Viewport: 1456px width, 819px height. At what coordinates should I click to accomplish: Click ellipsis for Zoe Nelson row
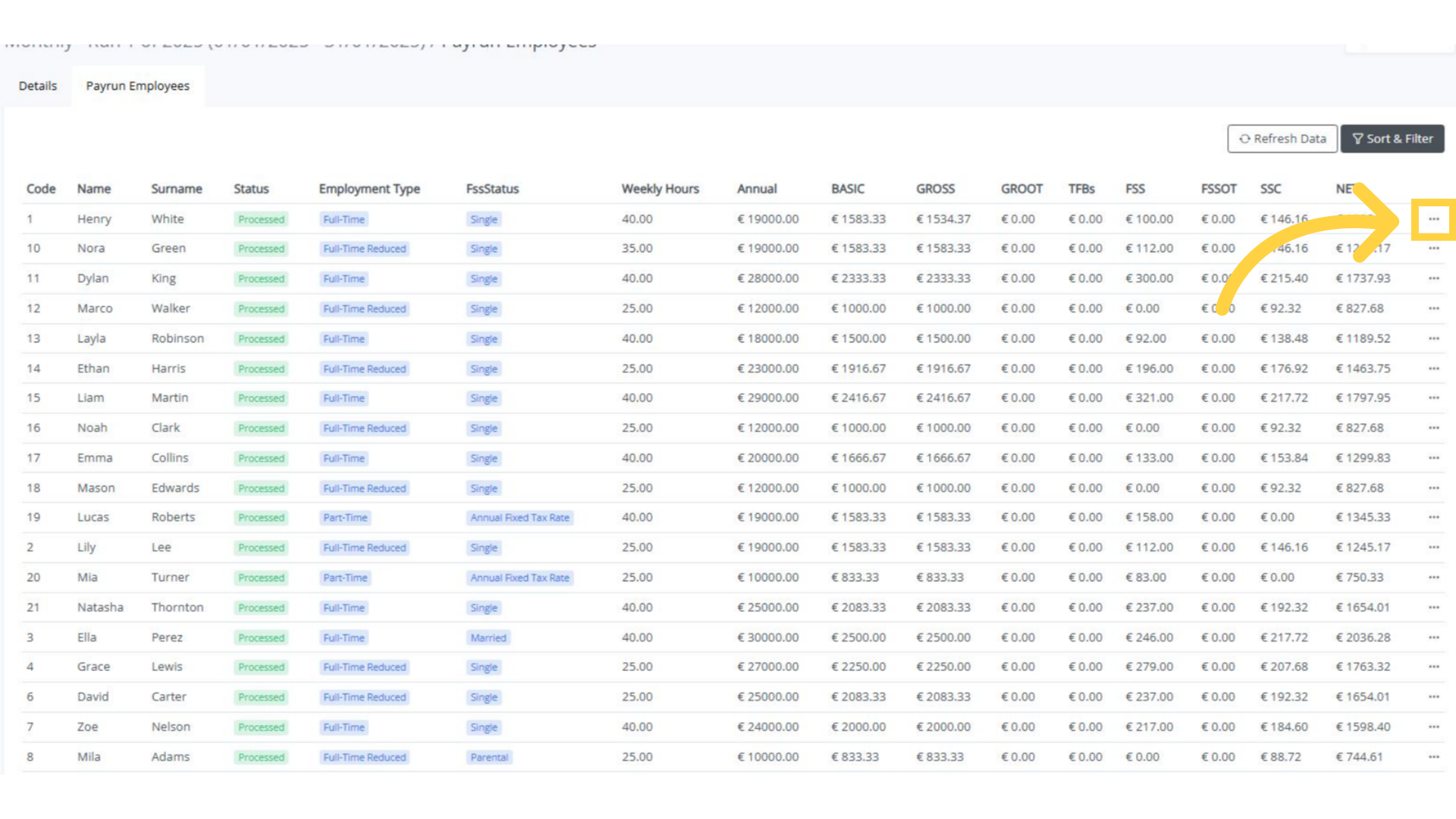click(1433, 726)
